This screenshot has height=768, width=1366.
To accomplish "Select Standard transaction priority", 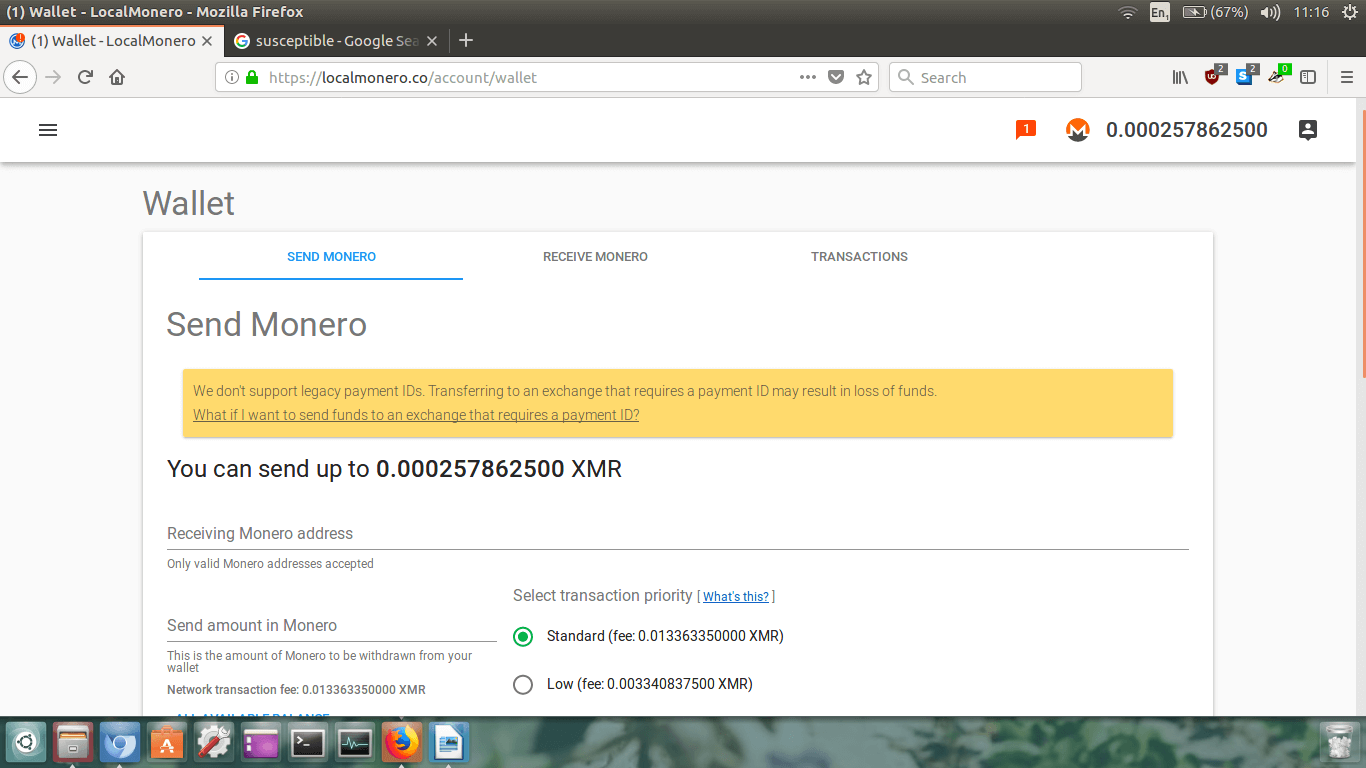I will point(523,636).
